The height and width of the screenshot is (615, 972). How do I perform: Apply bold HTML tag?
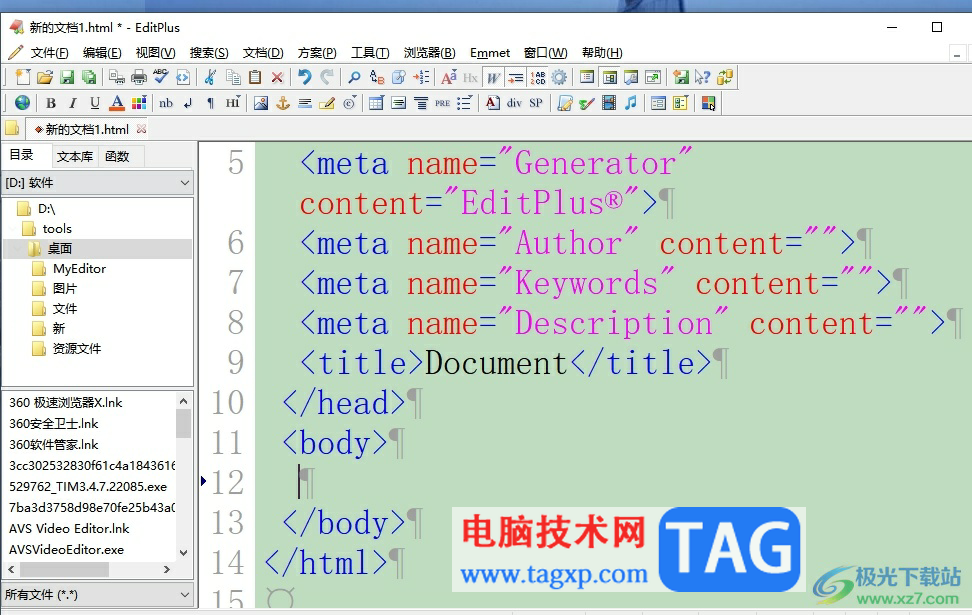tap(51, 103)
